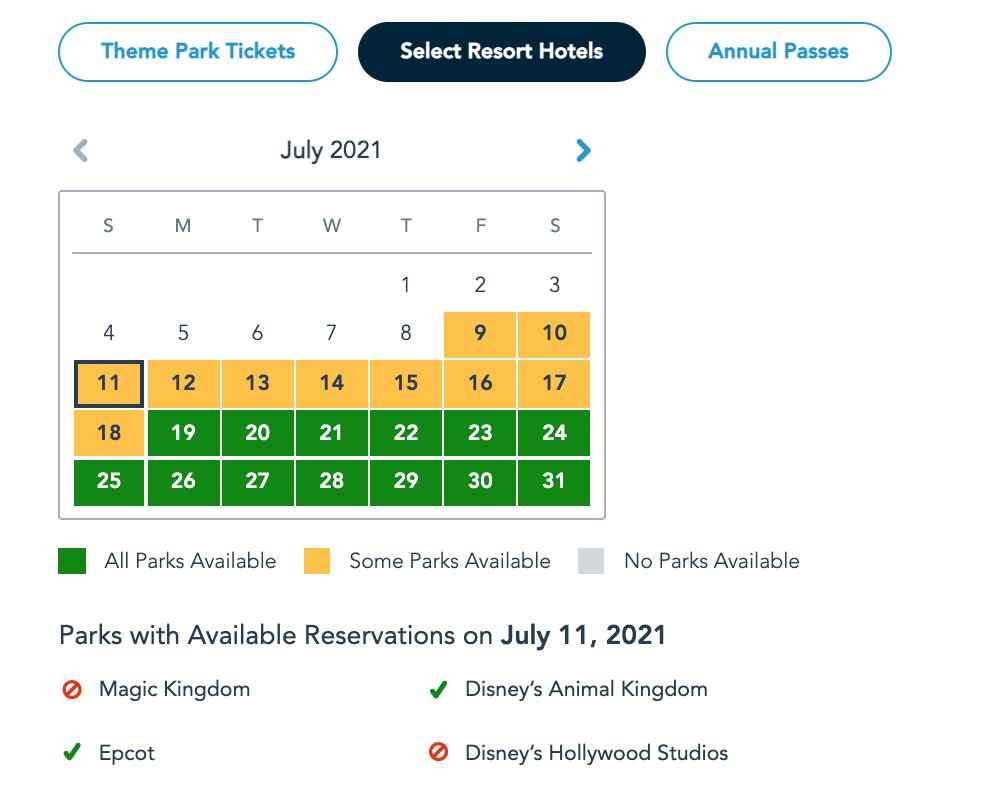This screenshot has height=798, width=1008.
Task: Click unavailable icon beside Disney's Hollywood Studios
Action: [x=438, y=753]
